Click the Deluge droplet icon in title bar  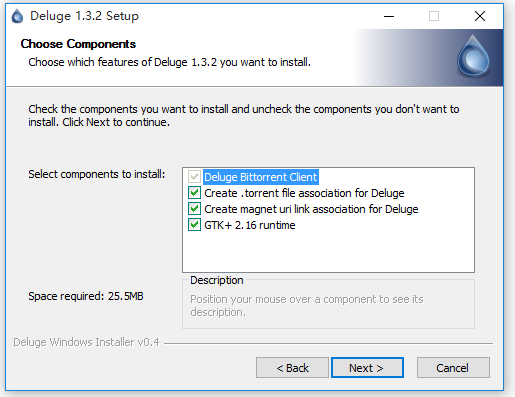point(17,16)
